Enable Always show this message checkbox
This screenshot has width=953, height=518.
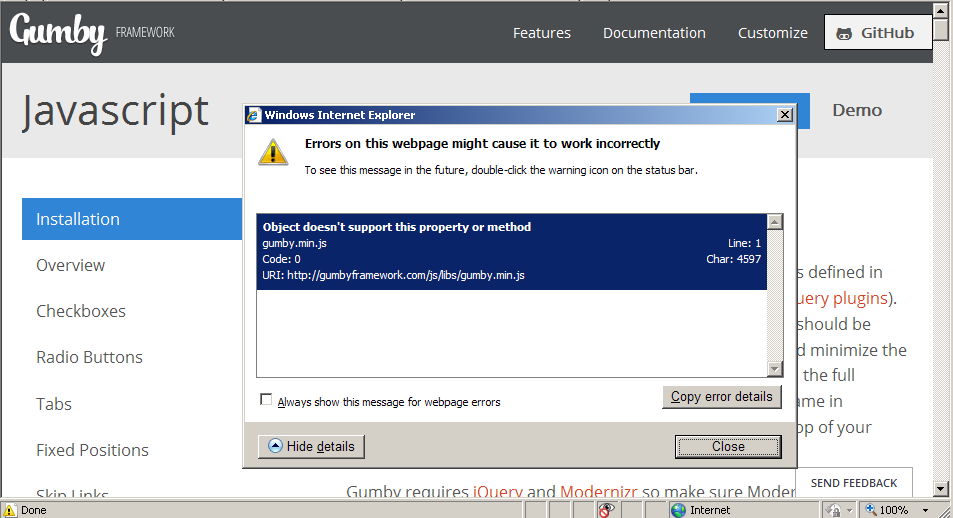pos(266,399)
